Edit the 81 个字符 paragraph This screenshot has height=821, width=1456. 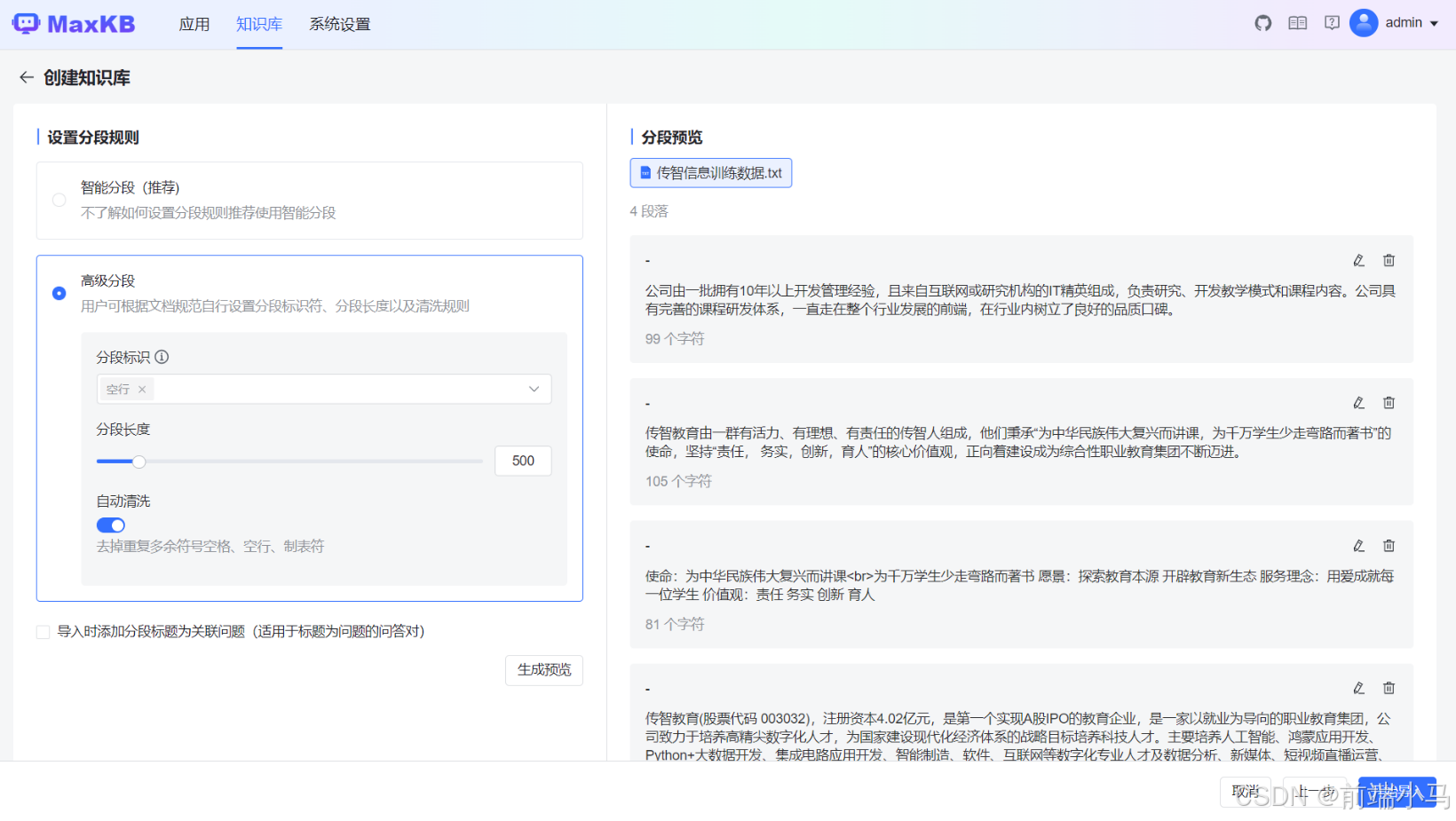pos(1358,546)
